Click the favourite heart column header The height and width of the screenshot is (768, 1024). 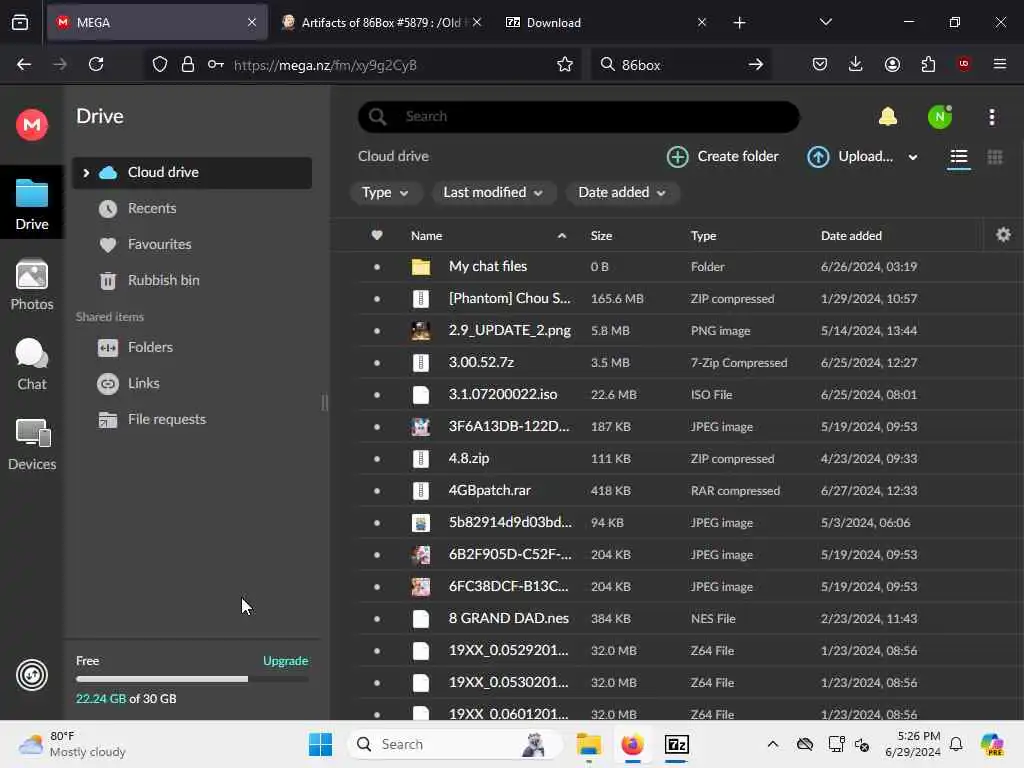coord(377,235)
